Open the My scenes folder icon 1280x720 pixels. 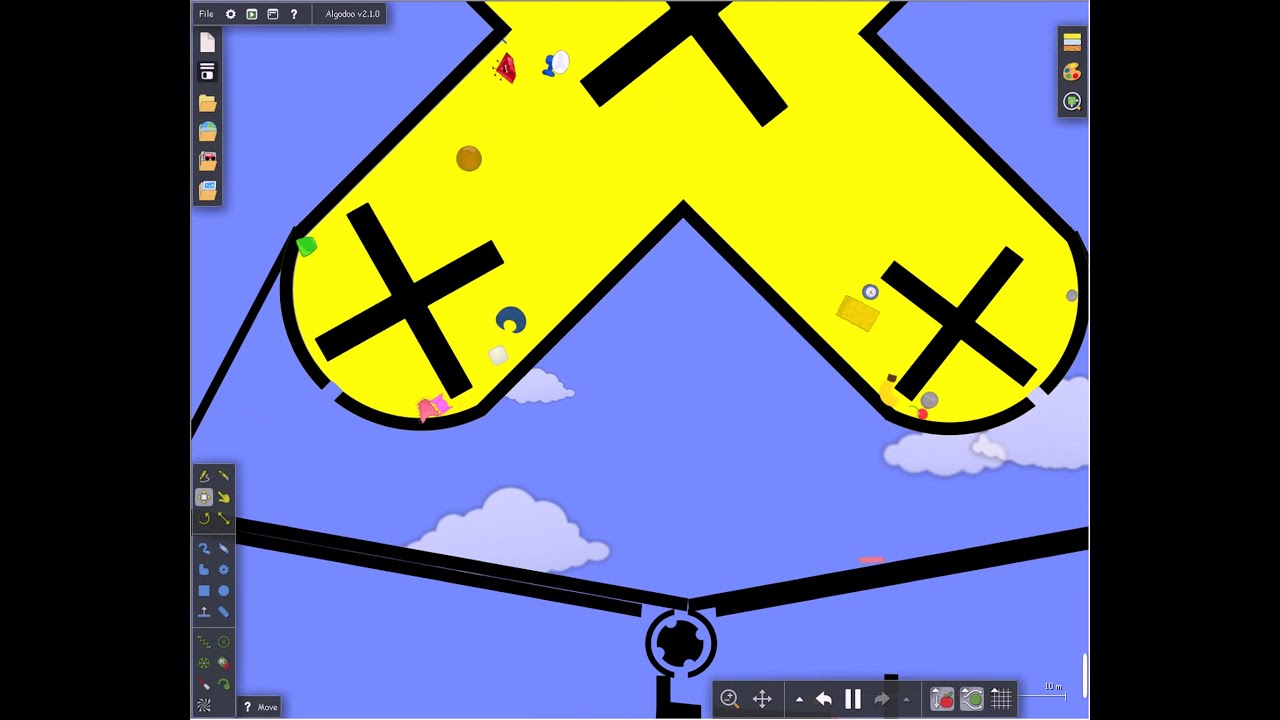point(207,103)
